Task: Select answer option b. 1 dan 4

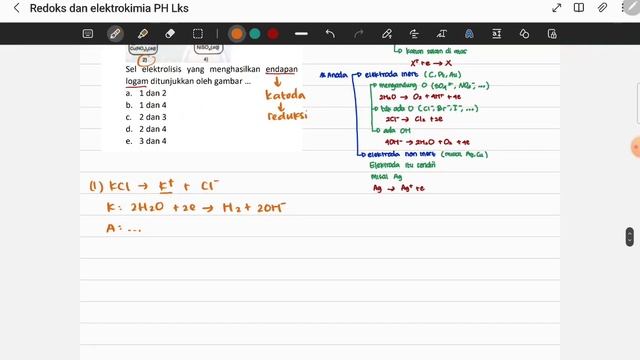Action: [146, 105]
